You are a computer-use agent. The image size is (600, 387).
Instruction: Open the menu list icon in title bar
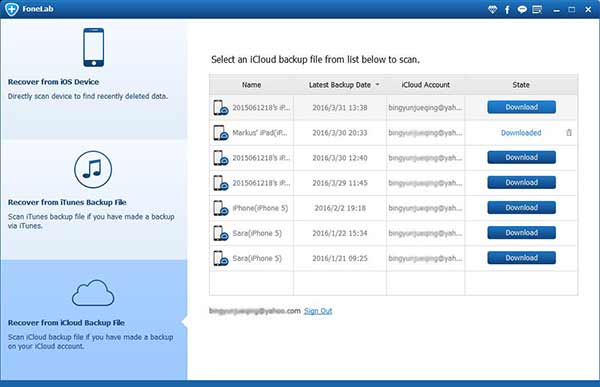click(x=537, y=9)
